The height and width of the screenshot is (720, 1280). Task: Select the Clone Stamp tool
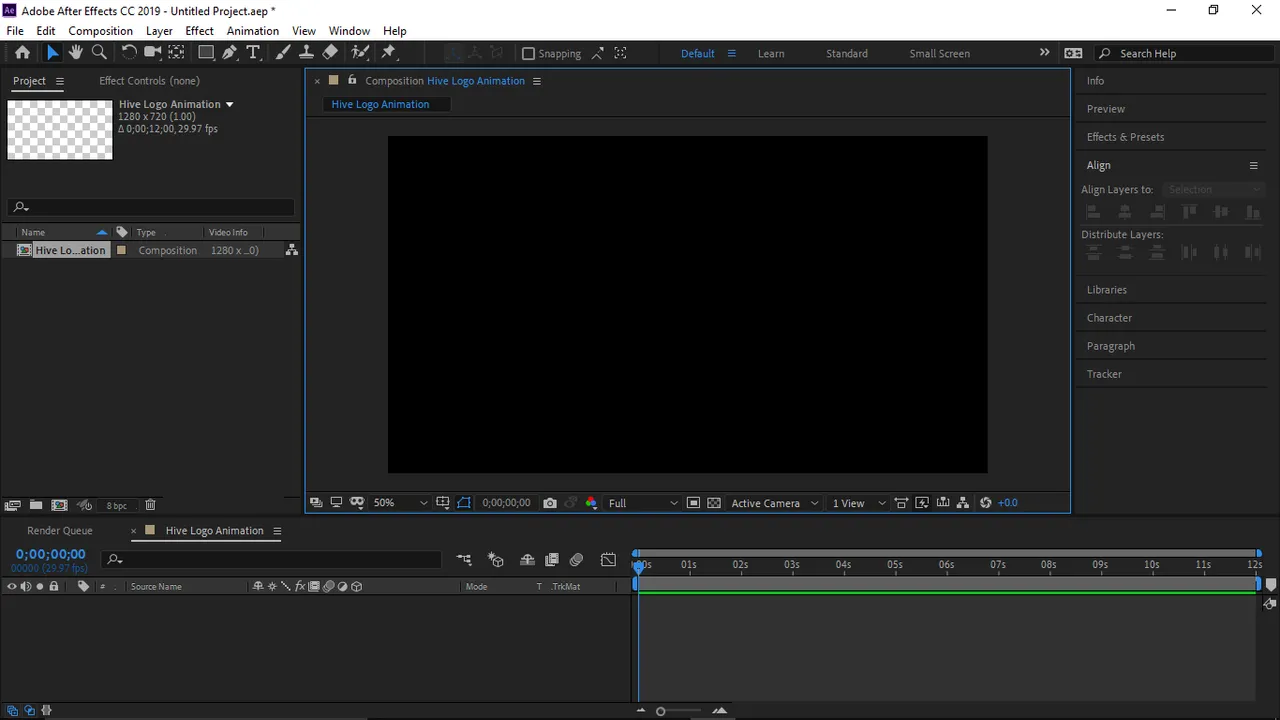[306, 53]
